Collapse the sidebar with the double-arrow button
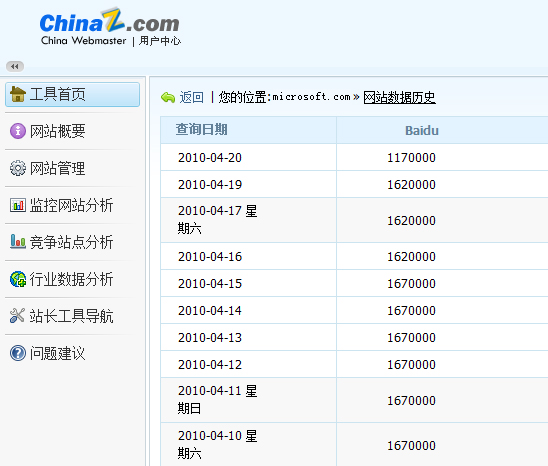This screenshot has width=548, height=466. pyautogui.click(x=15, y=66)
